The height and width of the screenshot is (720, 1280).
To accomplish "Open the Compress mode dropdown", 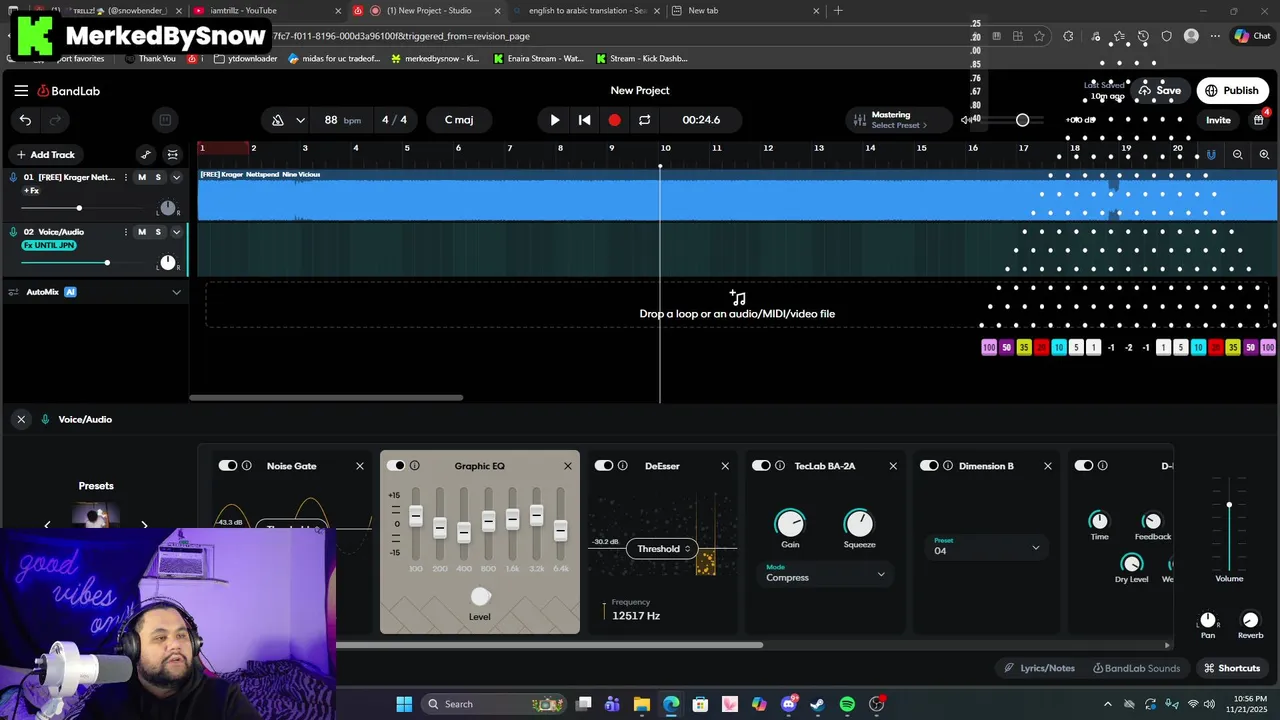I will 825,573.
